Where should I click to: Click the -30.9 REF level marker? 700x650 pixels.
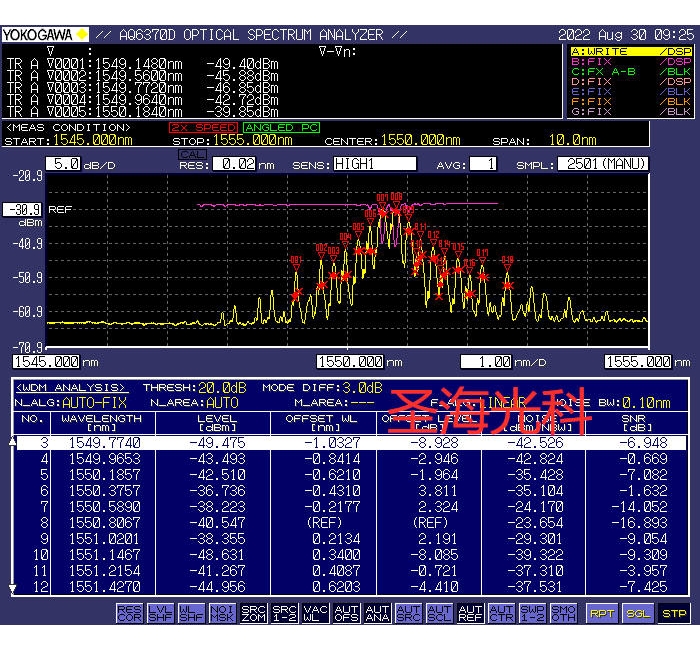22,210
